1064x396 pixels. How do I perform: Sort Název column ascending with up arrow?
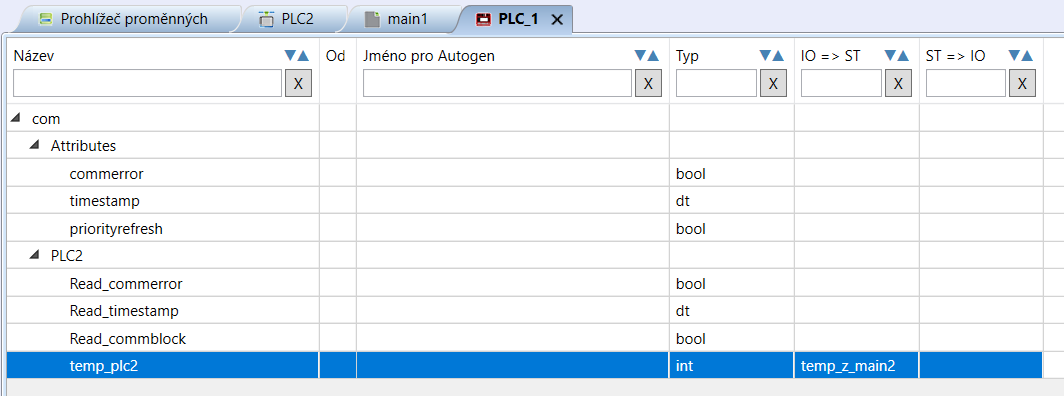click(303, 56)
